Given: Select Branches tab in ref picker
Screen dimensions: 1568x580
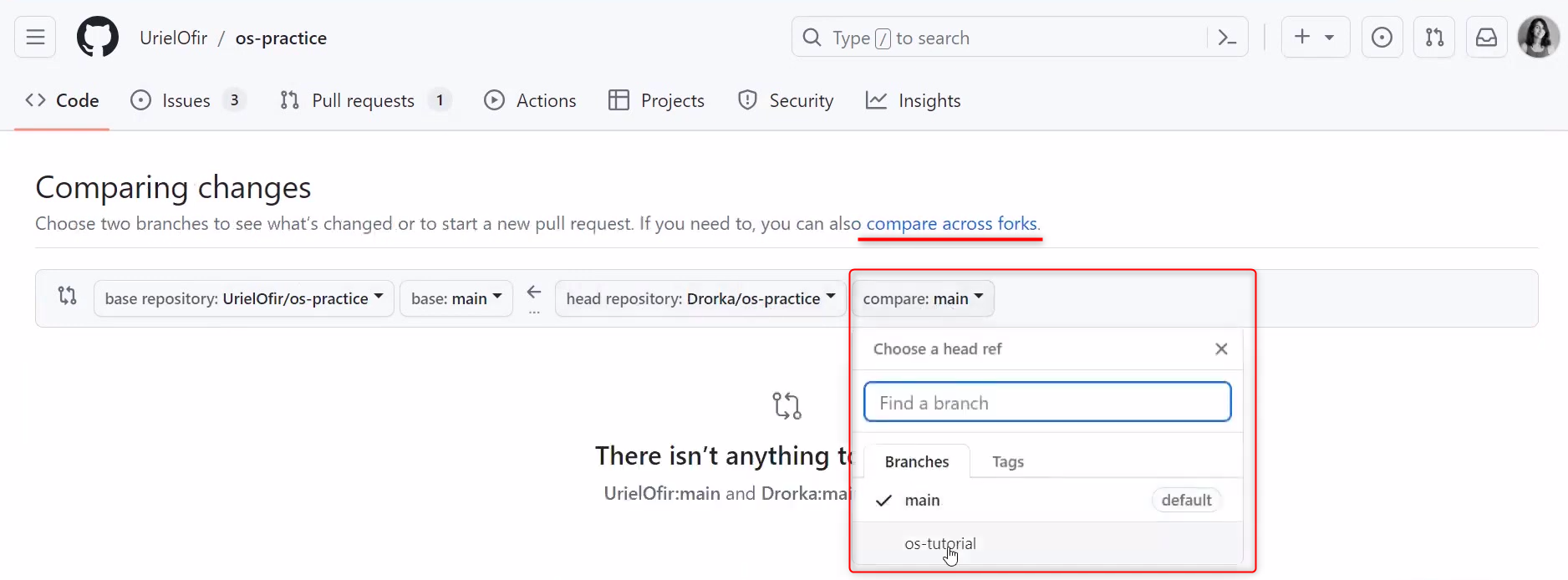Looking at the screenshot, I should pos(917,461).
